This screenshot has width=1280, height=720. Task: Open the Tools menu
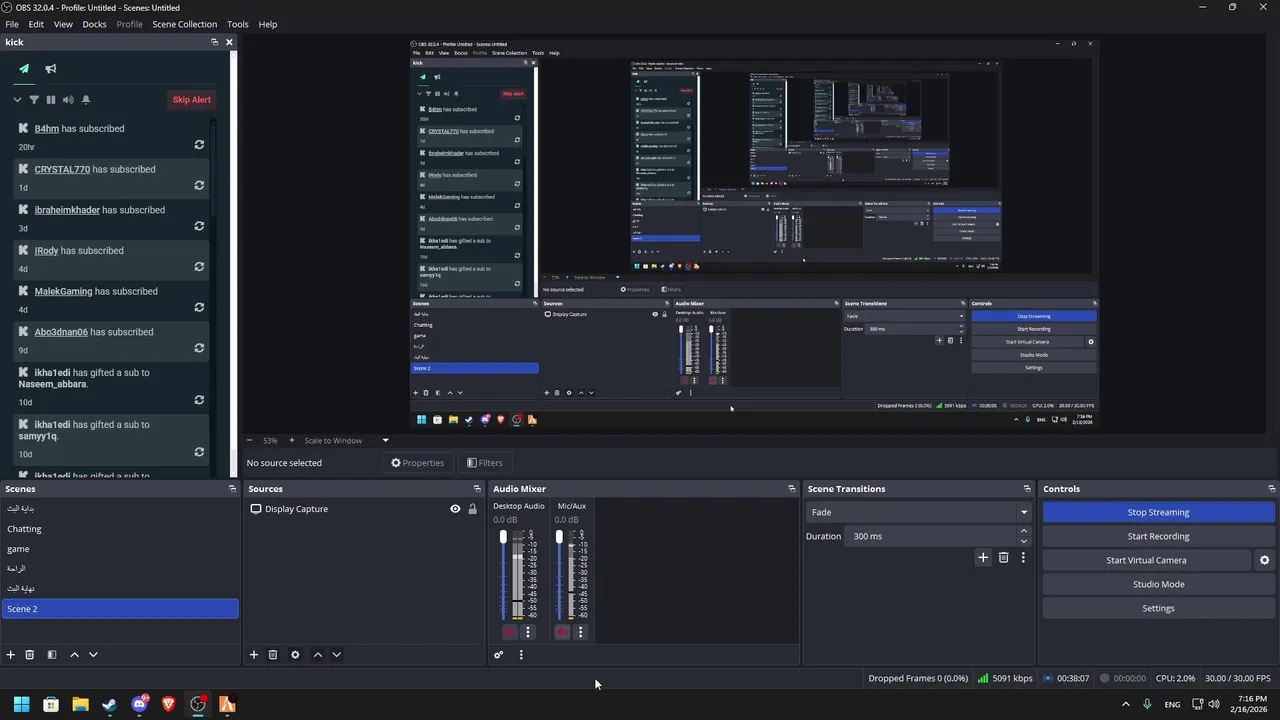click(238, 24)
